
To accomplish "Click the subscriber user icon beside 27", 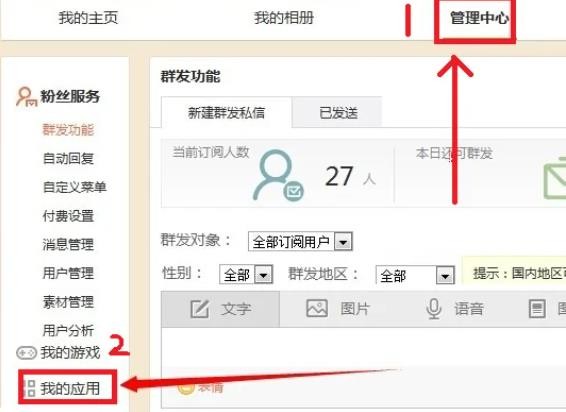I will click(x=278, y=175).
